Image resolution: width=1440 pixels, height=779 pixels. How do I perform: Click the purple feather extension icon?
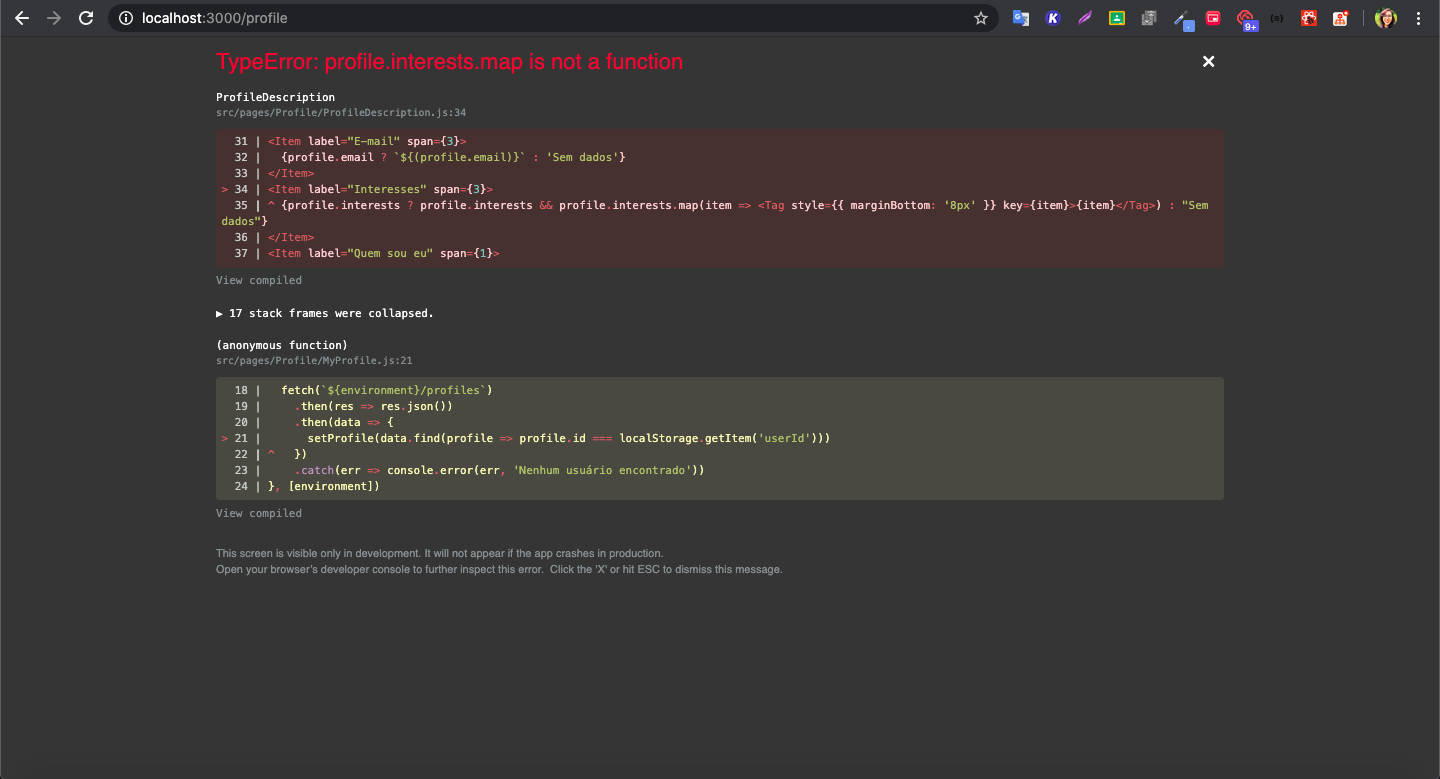tap(1085, 17)
